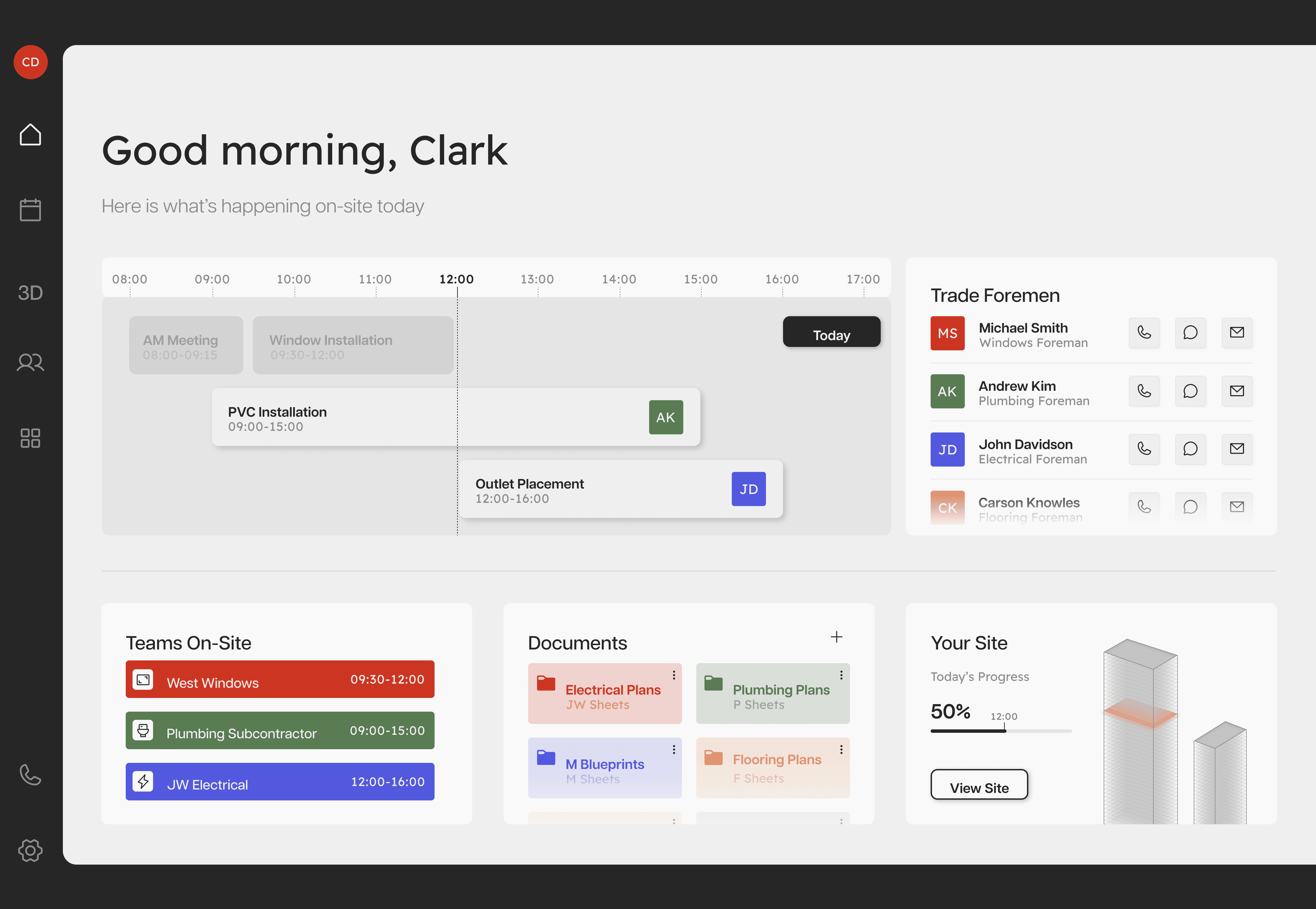
Task: Open M Blueprints three-dot menu
Action: coord(674,749)
